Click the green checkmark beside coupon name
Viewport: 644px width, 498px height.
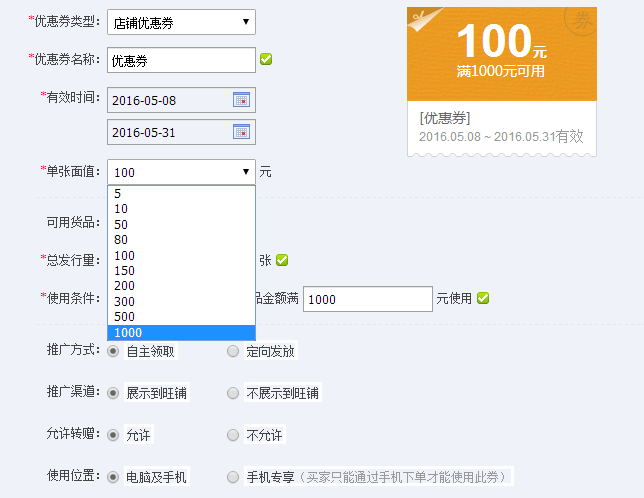pyautogui.click(x=266, y=59)
